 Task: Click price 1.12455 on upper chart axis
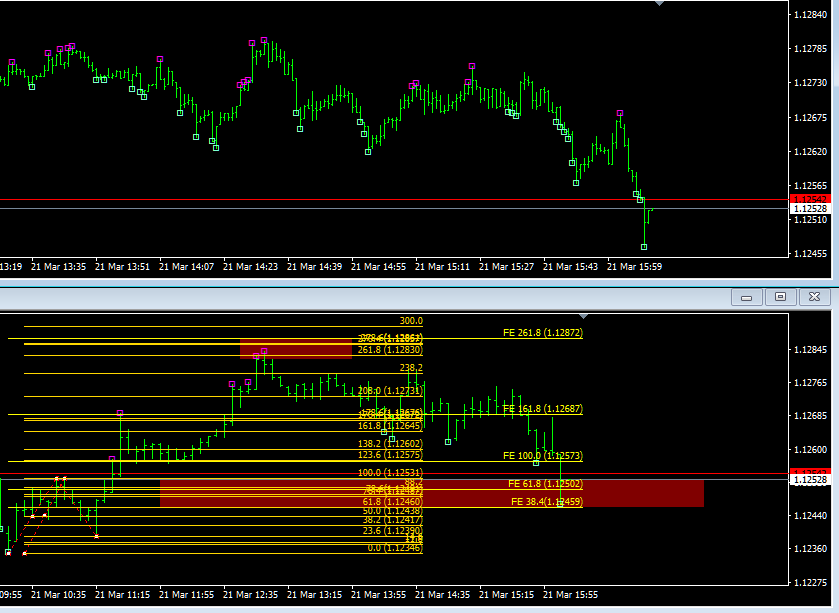[810, 254]
